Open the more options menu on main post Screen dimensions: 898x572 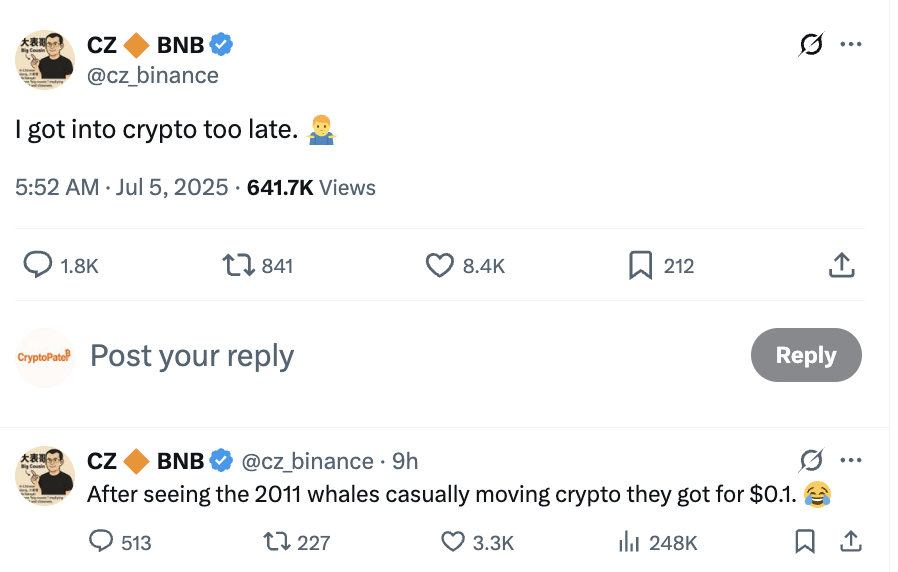850,44
